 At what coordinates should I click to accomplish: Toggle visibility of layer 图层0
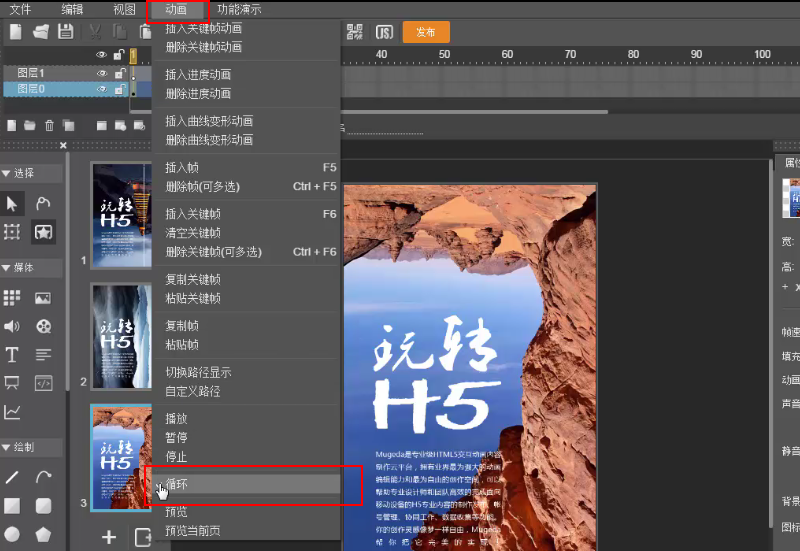(102, 89)
